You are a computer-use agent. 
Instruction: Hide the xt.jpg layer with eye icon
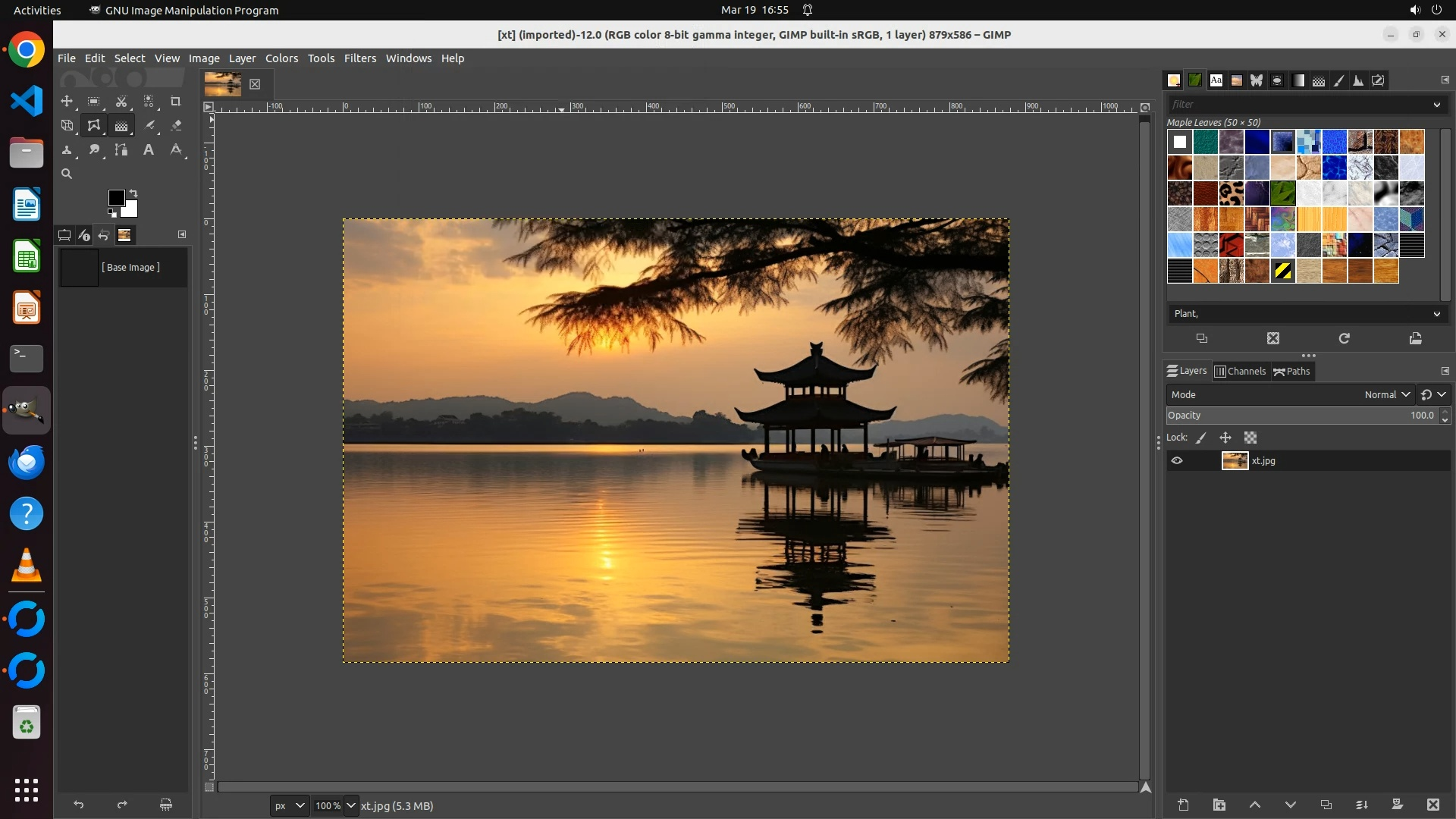click(1177, 460)
